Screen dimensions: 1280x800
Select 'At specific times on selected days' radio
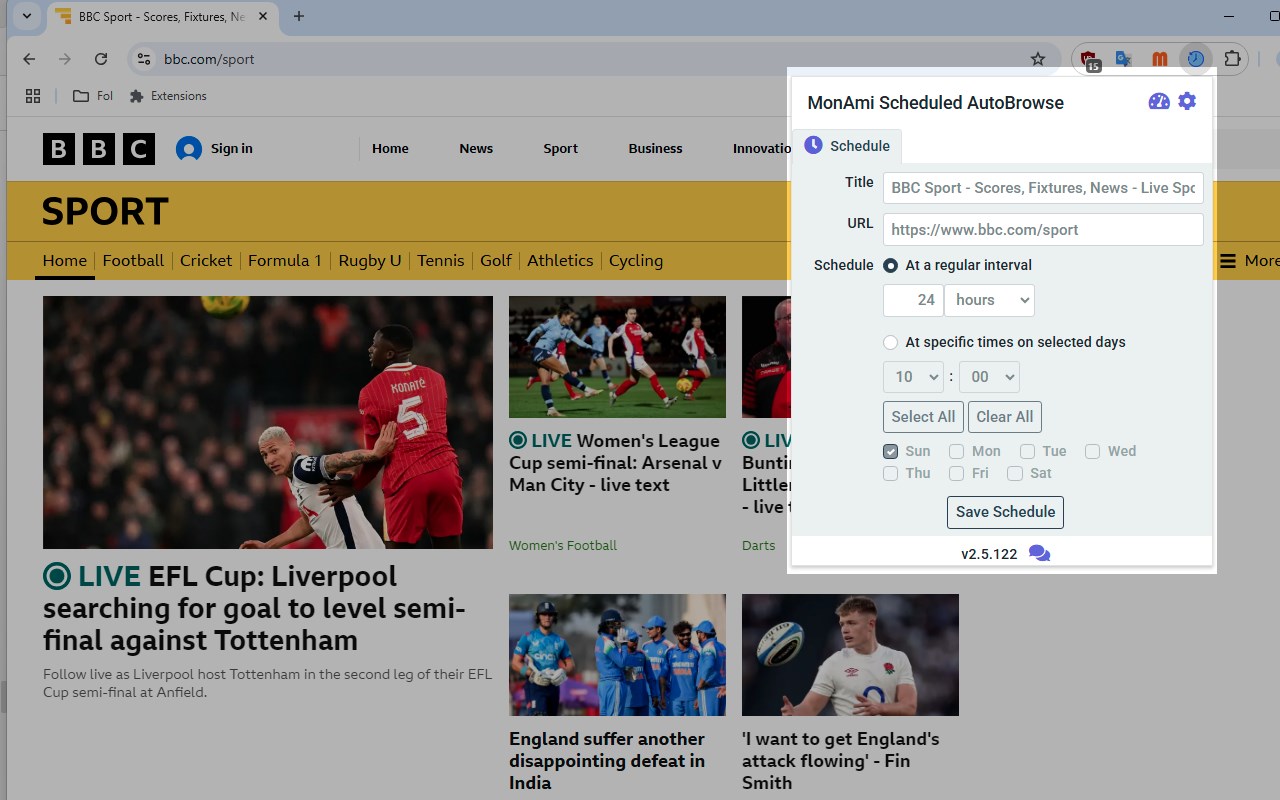click(x=890, y=342)
